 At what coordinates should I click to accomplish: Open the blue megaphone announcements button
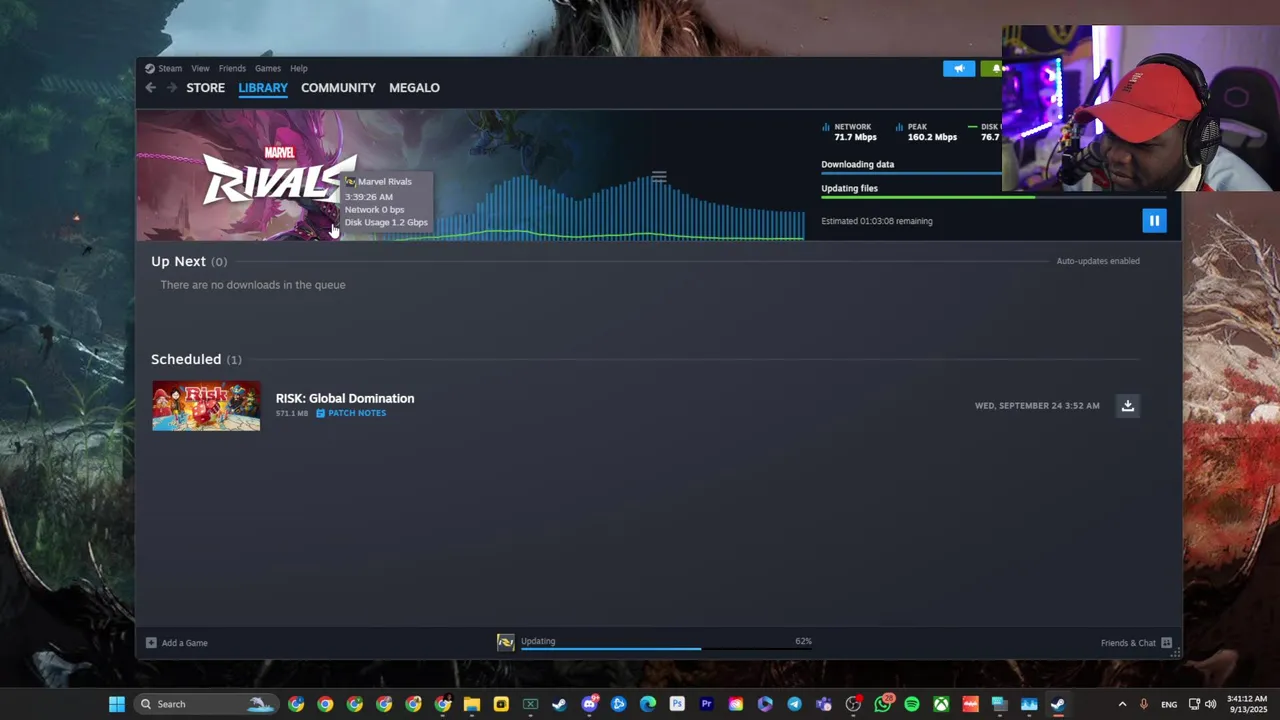pos(959,68)
